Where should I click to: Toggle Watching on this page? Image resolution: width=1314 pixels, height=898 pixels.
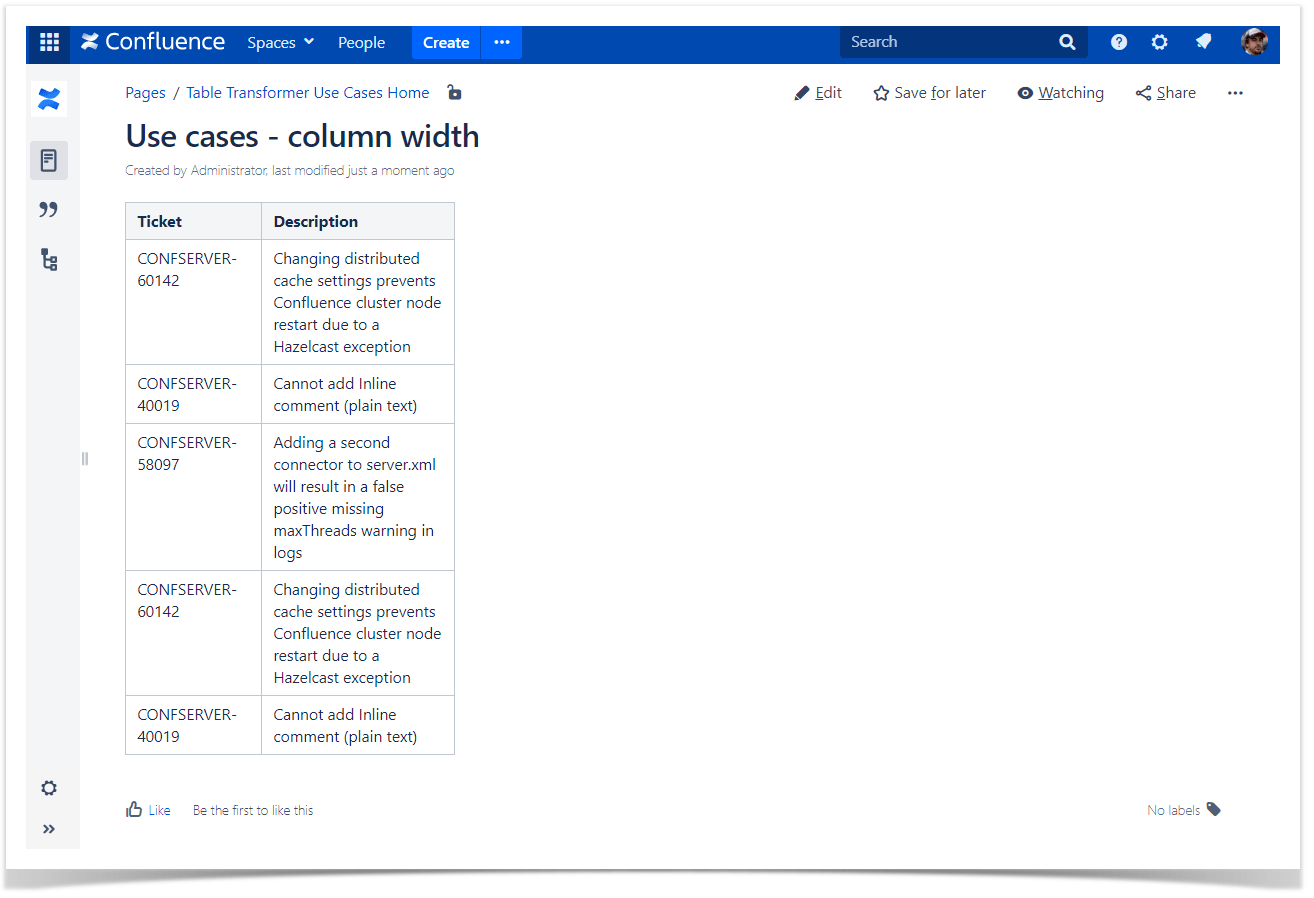point(1061,93)
